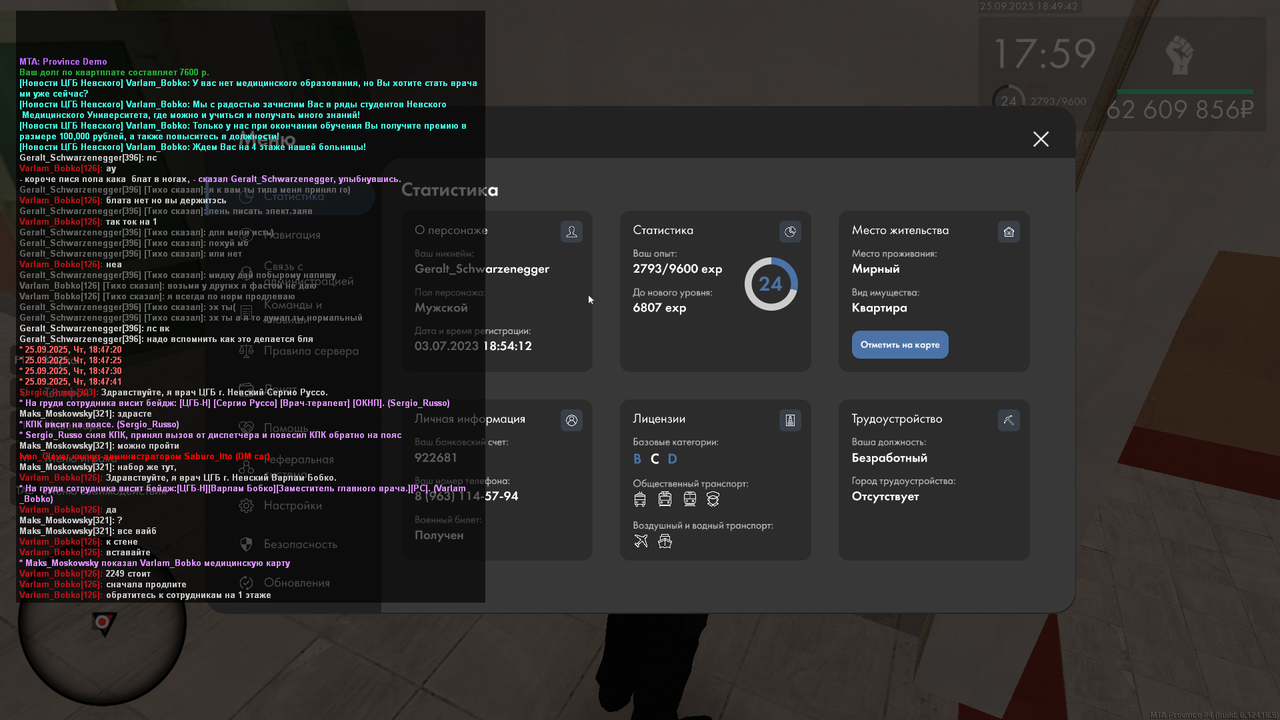This screenshot has height=720, width=1280.
Task: Click the phone number ending 57-94
Action: [466, 496]
